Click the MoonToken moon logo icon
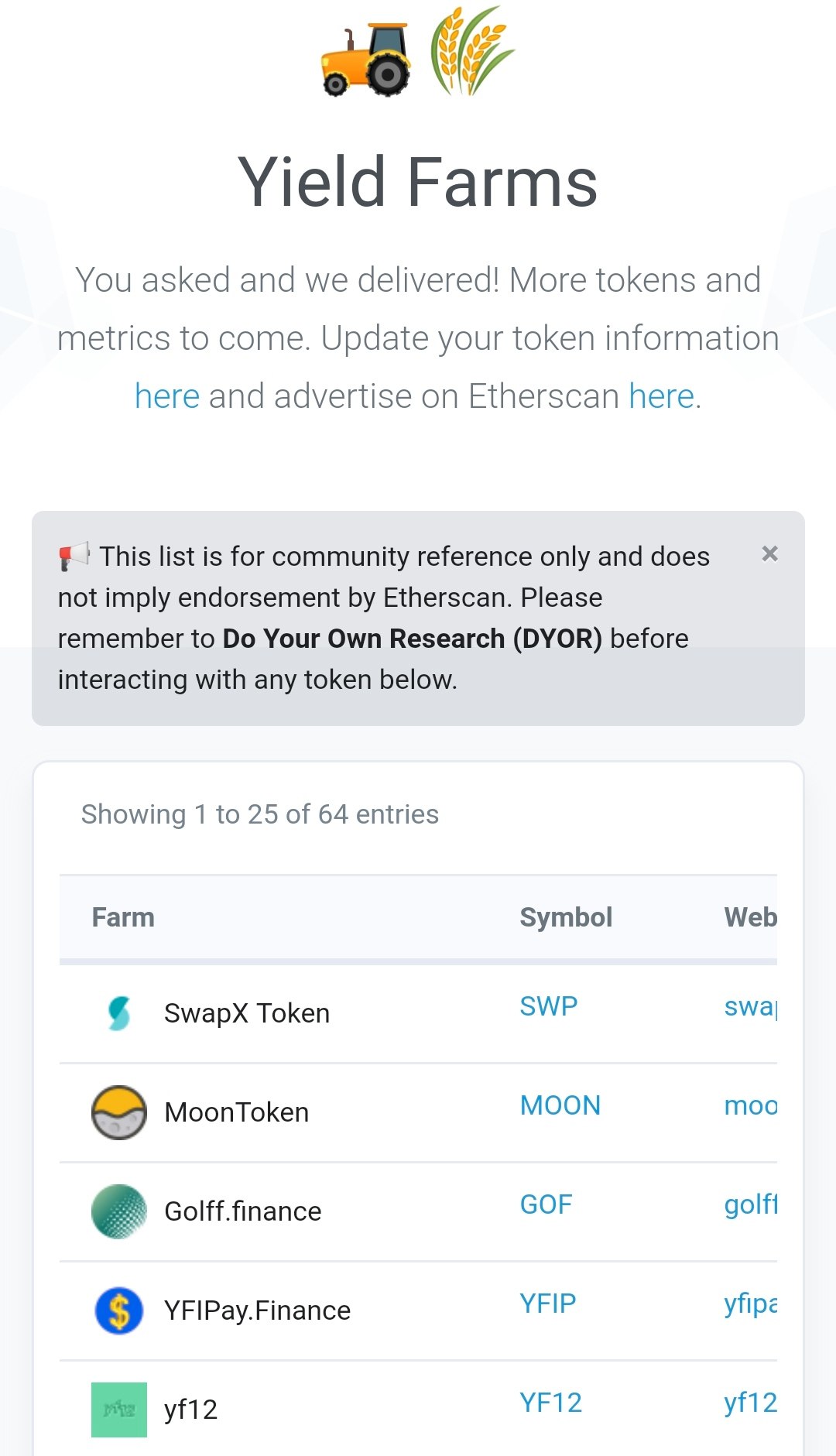Viewport: 836px width, 1456px height. (x=119, y=1112)
